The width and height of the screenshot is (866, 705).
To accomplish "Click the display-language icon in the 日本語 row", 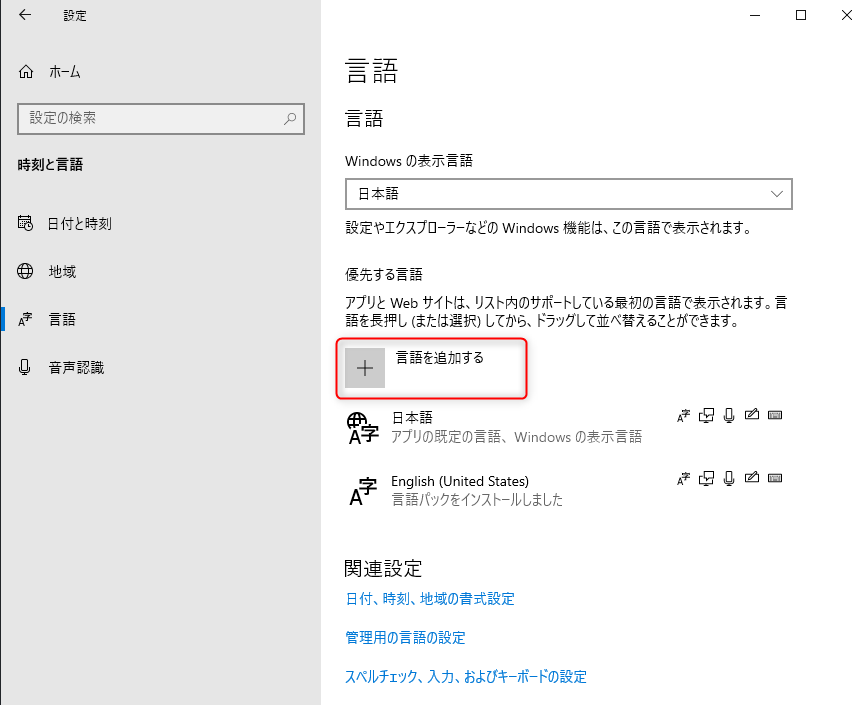I will [685, 416].
